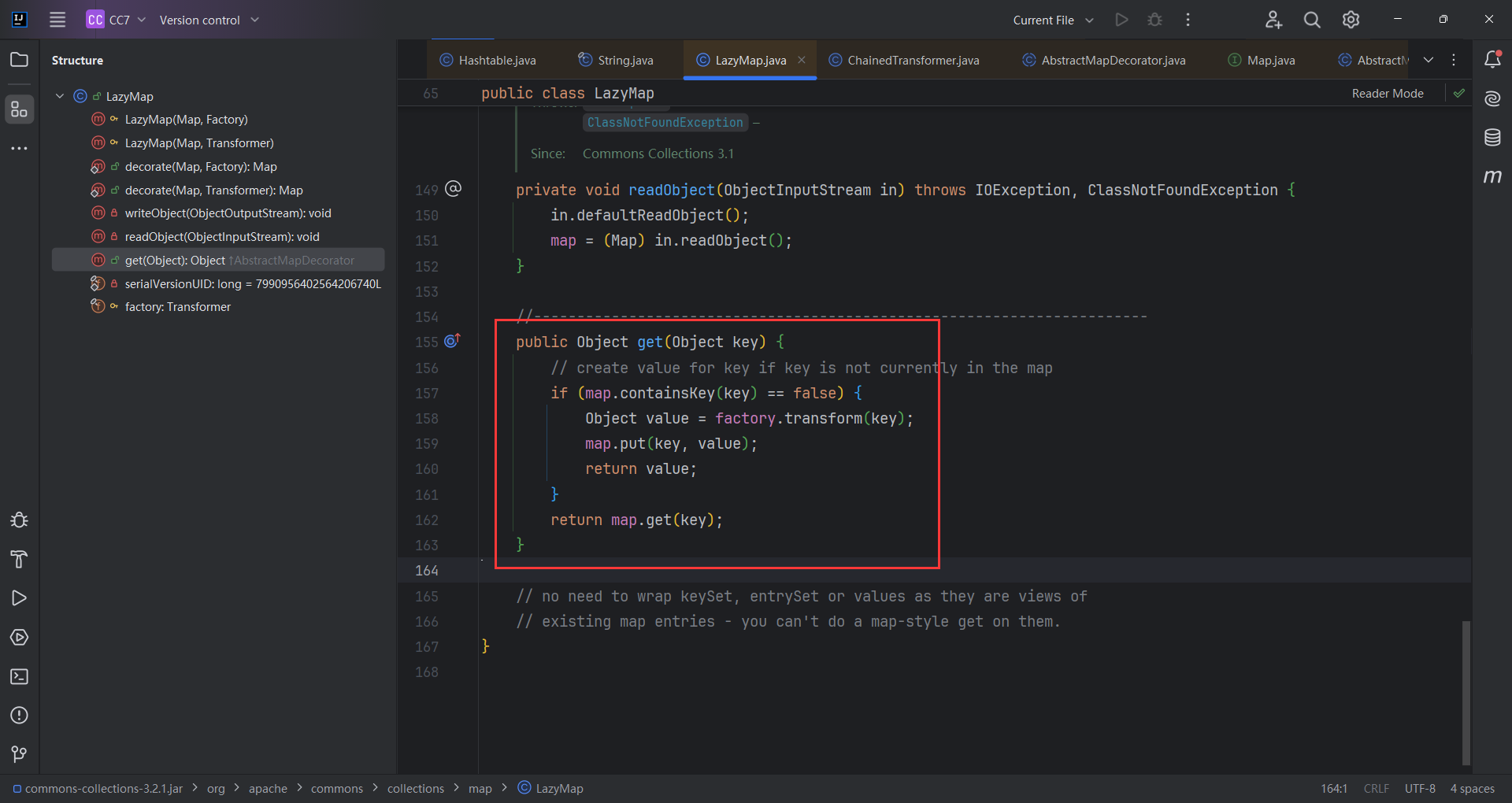1512x803 pixels.
Task: Open the Maven tool window
Action: pos(1492,176)
